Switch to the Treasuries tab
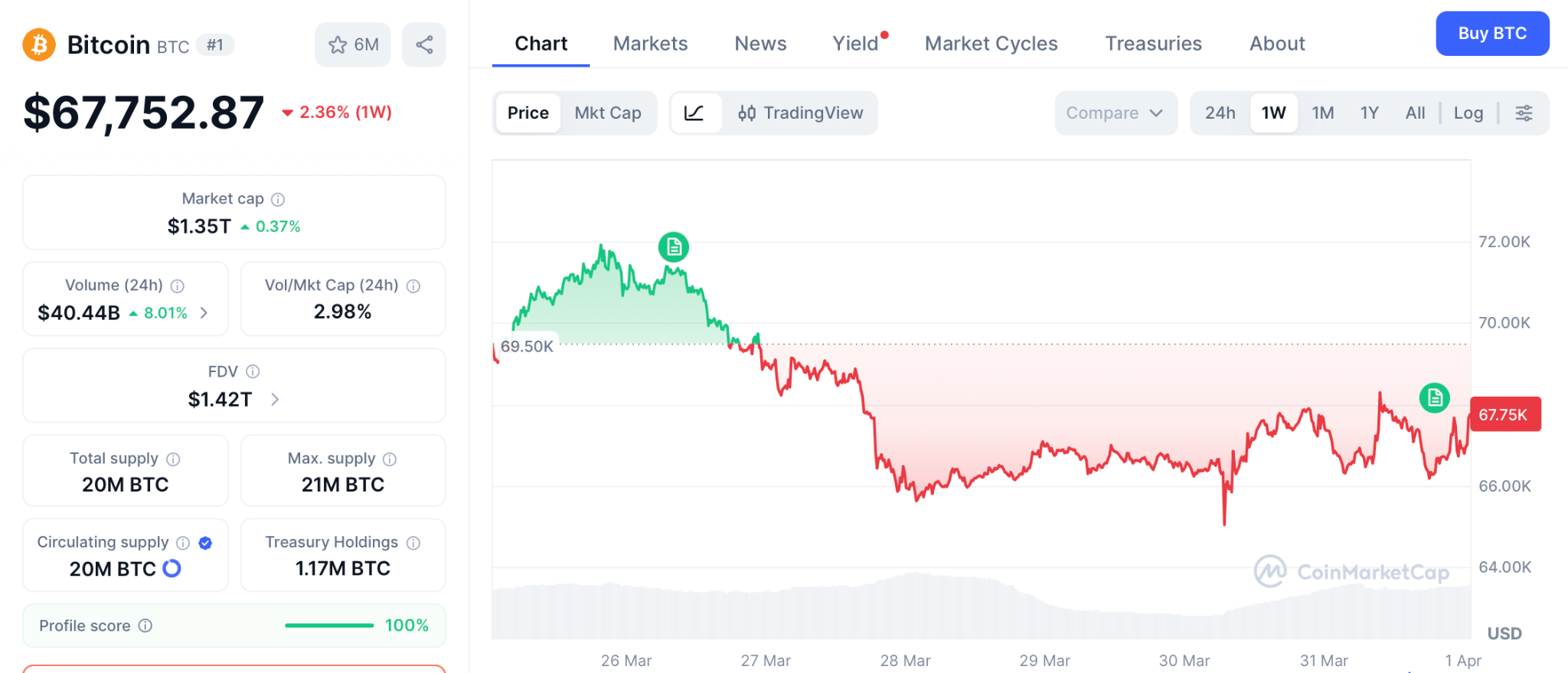1568x673 pixels. point(1153,44)
